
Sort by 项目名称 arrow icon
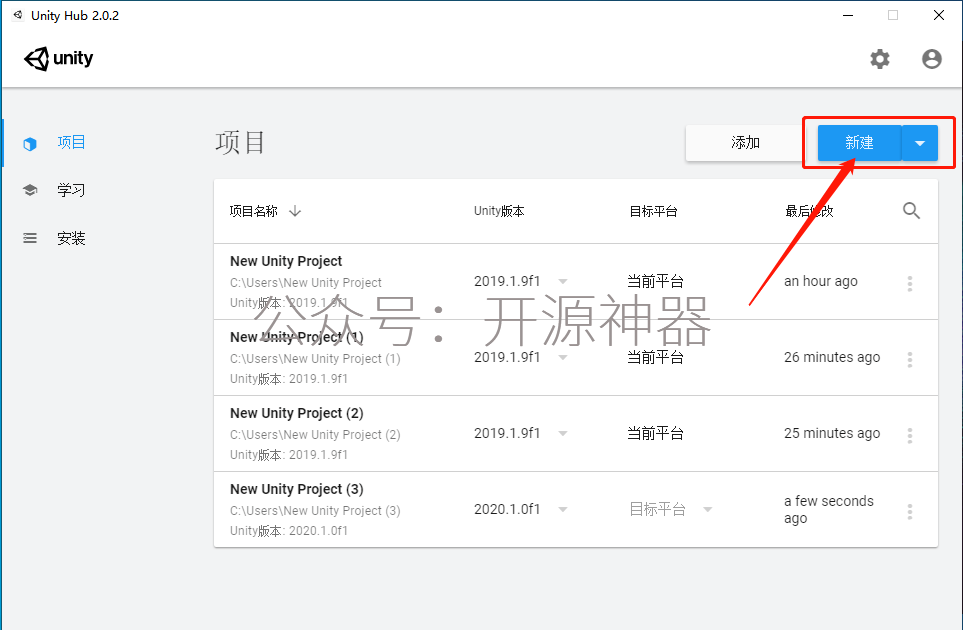click(x=295, y=211)
